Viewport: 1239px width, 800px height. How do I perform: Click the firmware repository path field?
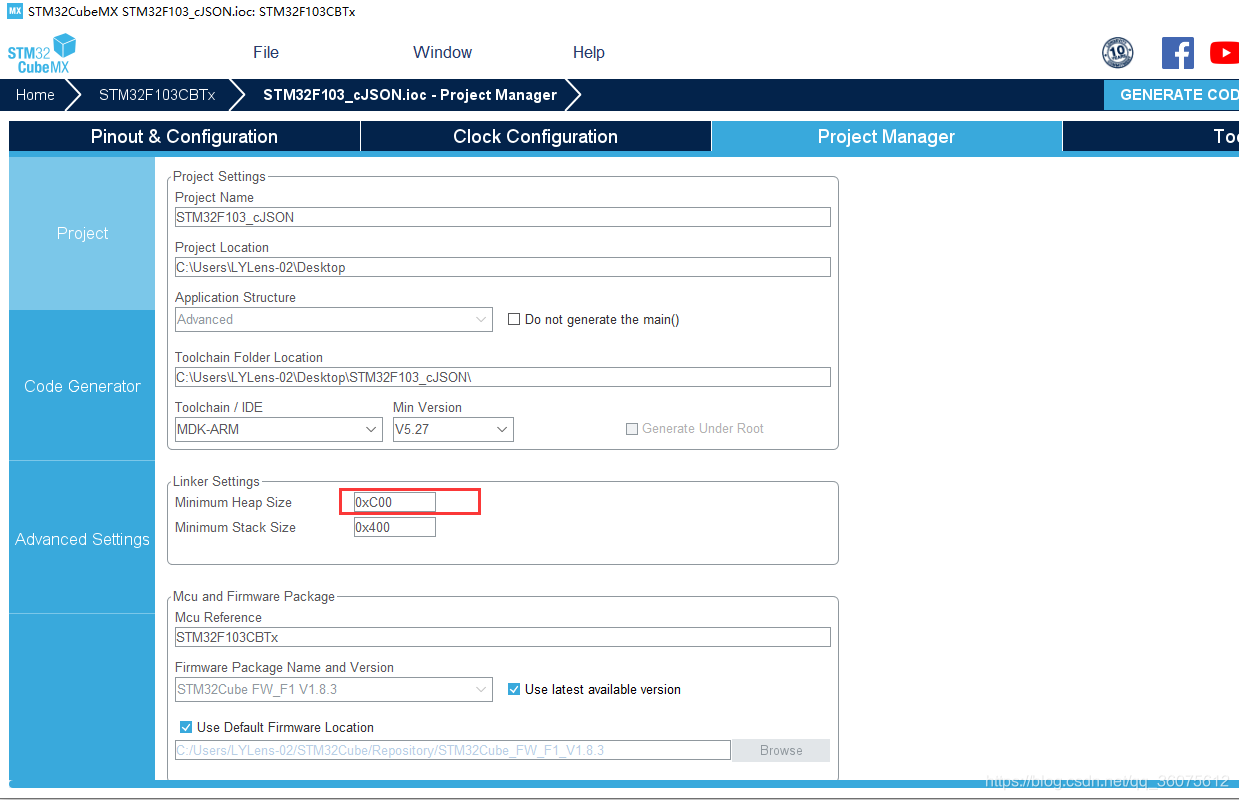tap(452, 750)
